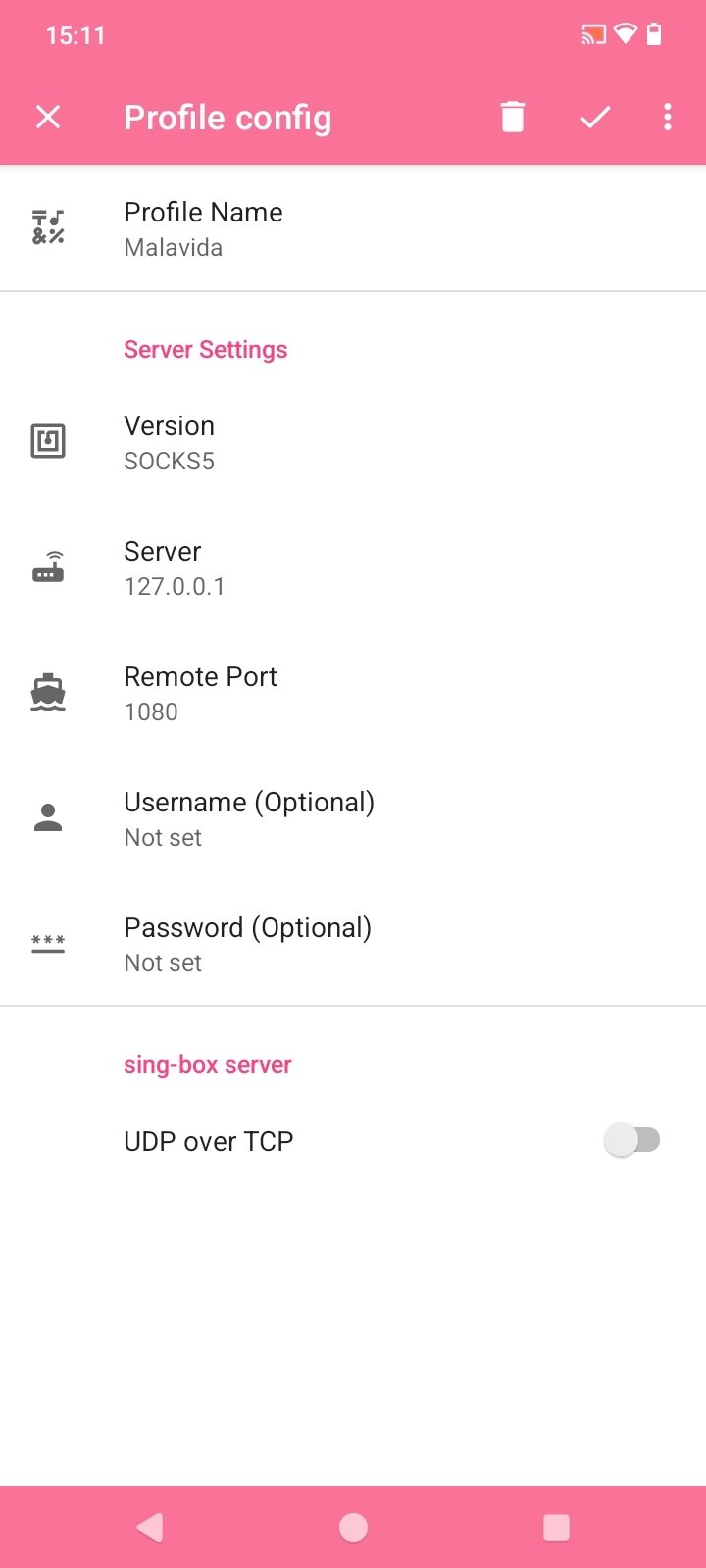Tap the Version protocol icon
The height and width of the screenshot is (1568, 706).
point(48,441)
